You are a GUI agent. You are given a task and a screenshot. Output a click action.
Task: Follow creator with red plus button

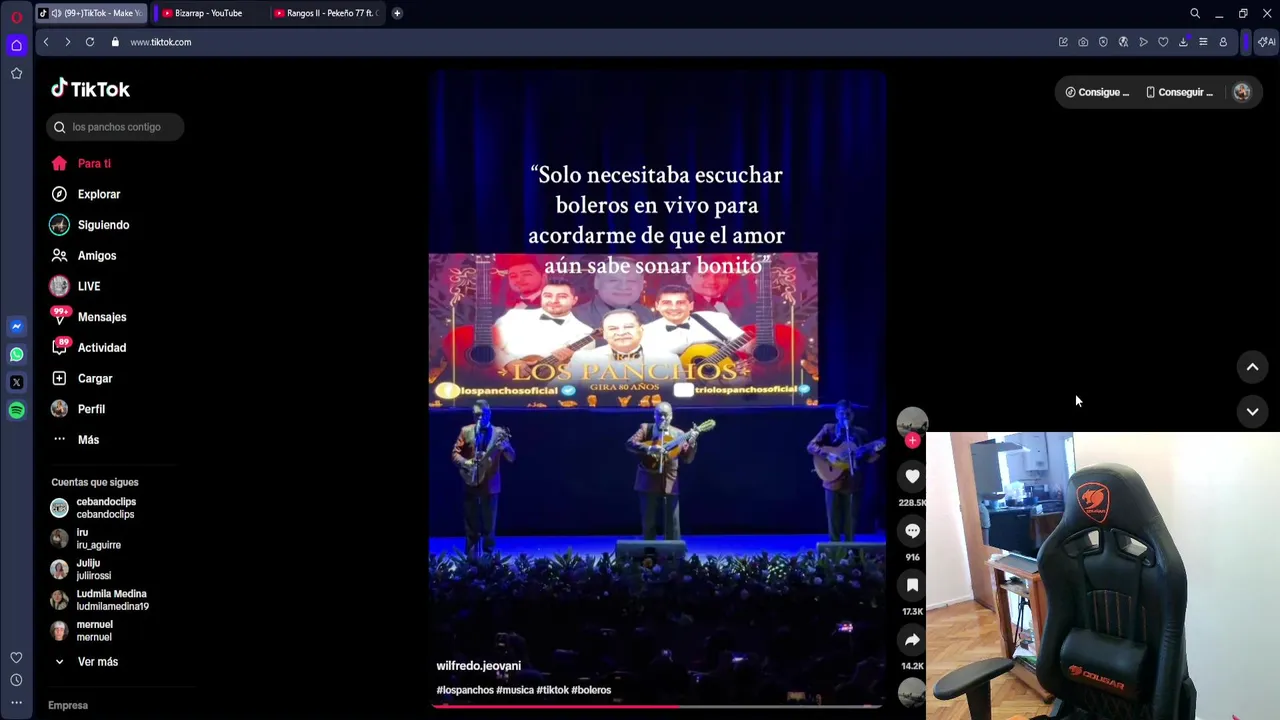(x=912, y=440)
